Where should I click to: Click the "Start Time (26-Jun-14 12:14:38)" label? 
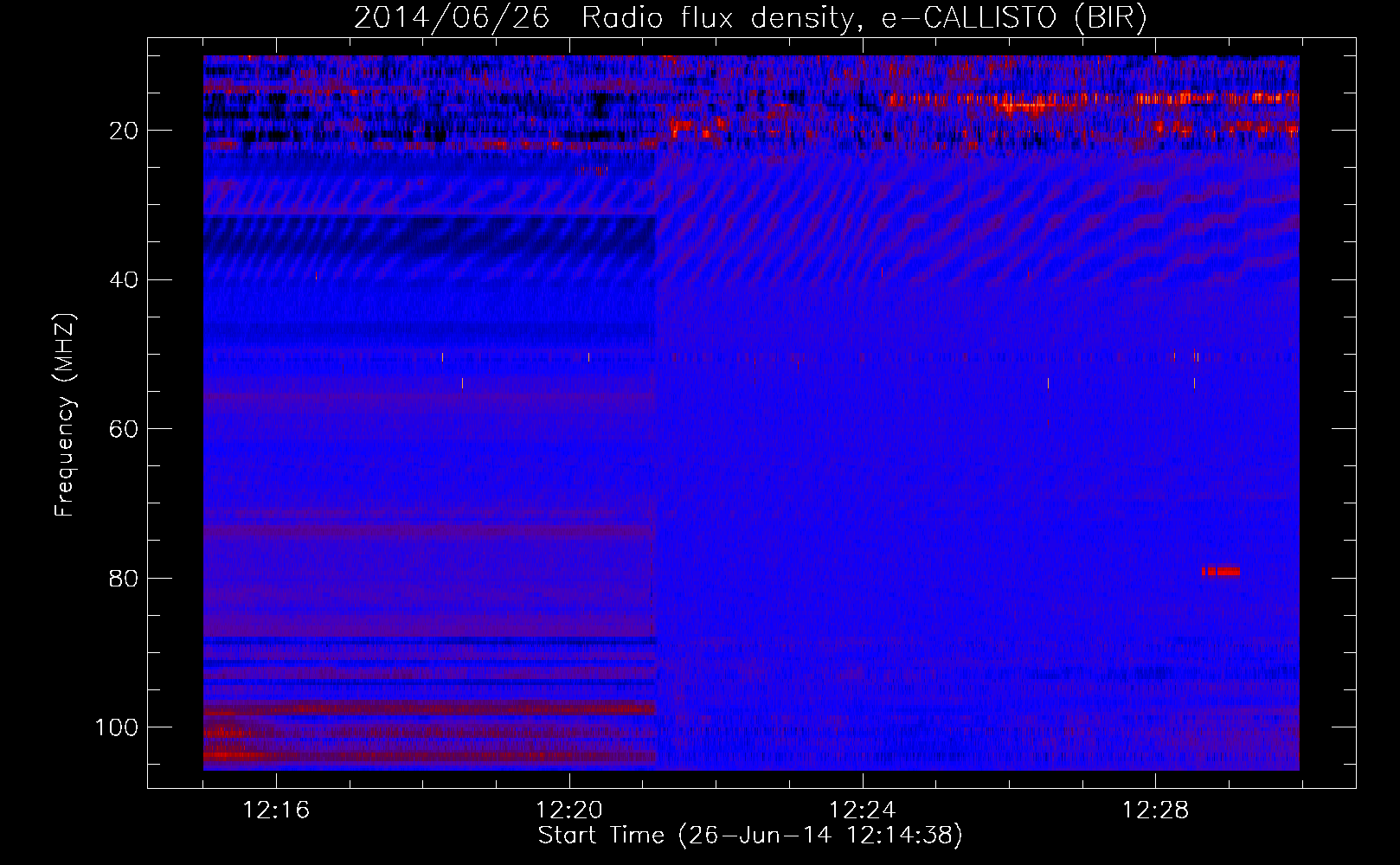(750, 836)
